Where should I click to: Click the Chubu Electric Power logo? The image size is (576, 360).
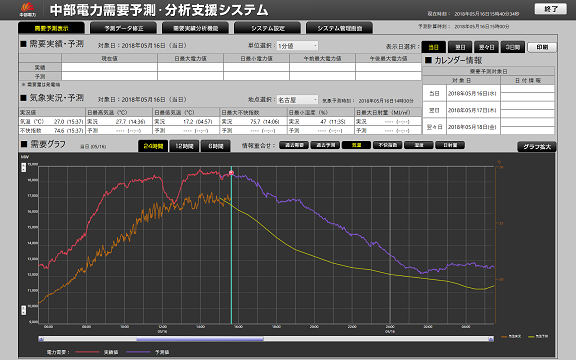tap(28, 10)
